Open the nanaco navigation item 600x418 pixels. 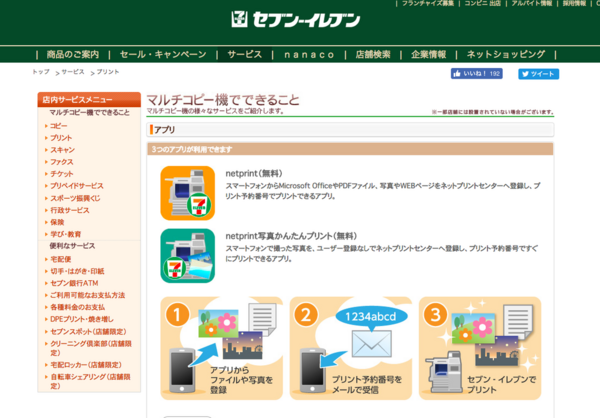click(309, 55)
